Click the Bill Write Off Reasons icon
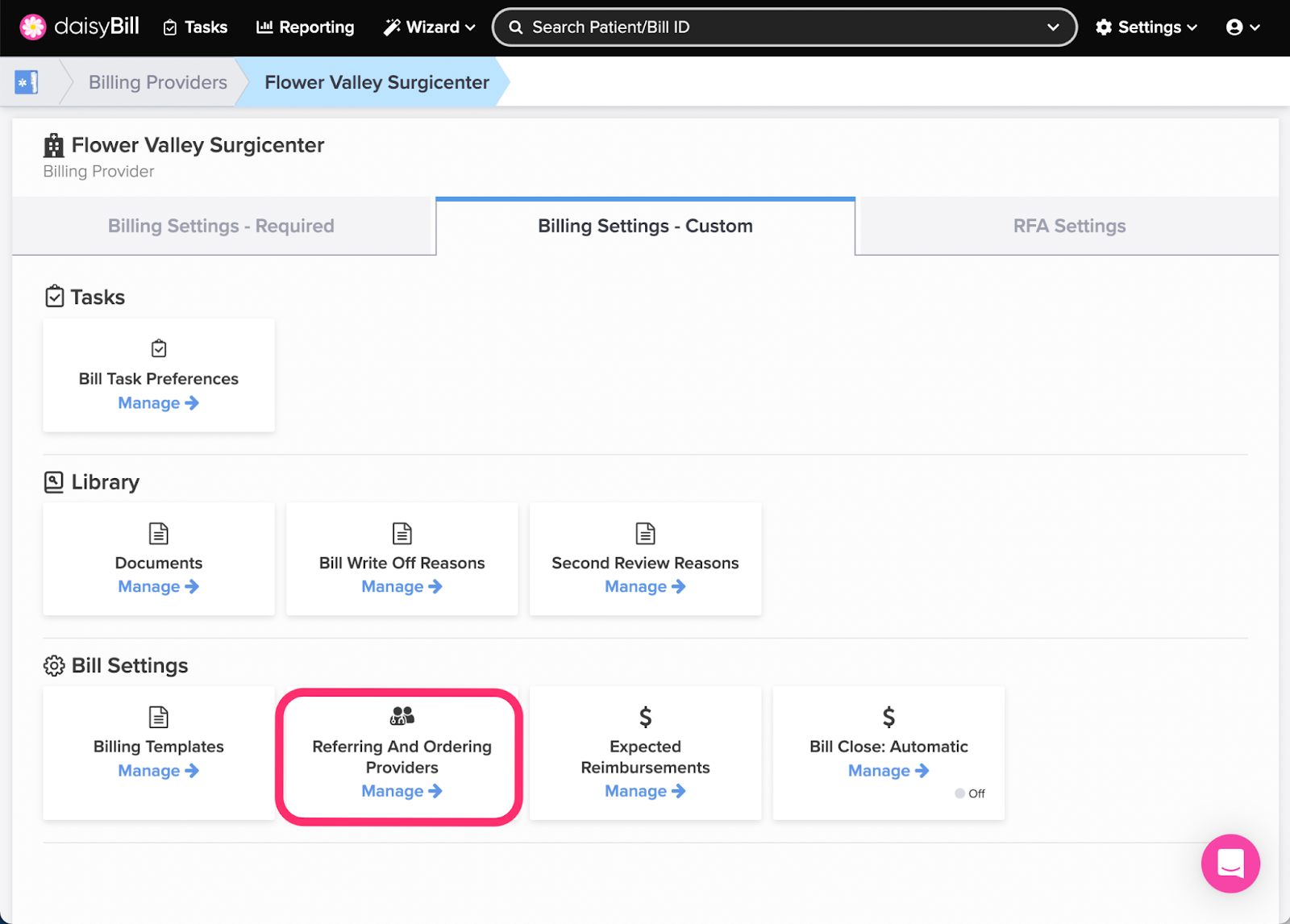This screenshot has height=924, width=1290. tap(402, 533)
